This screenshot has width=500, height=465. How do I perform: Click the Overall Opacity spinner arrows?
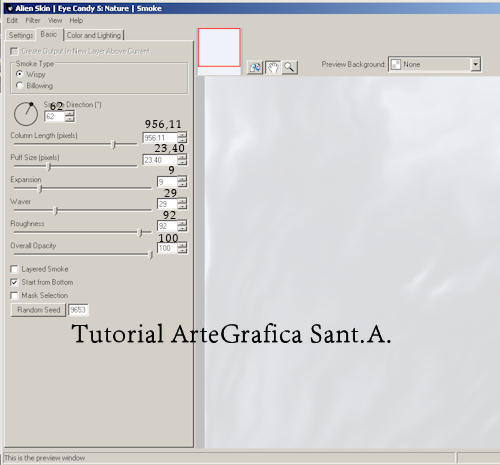tap(182, 248)
